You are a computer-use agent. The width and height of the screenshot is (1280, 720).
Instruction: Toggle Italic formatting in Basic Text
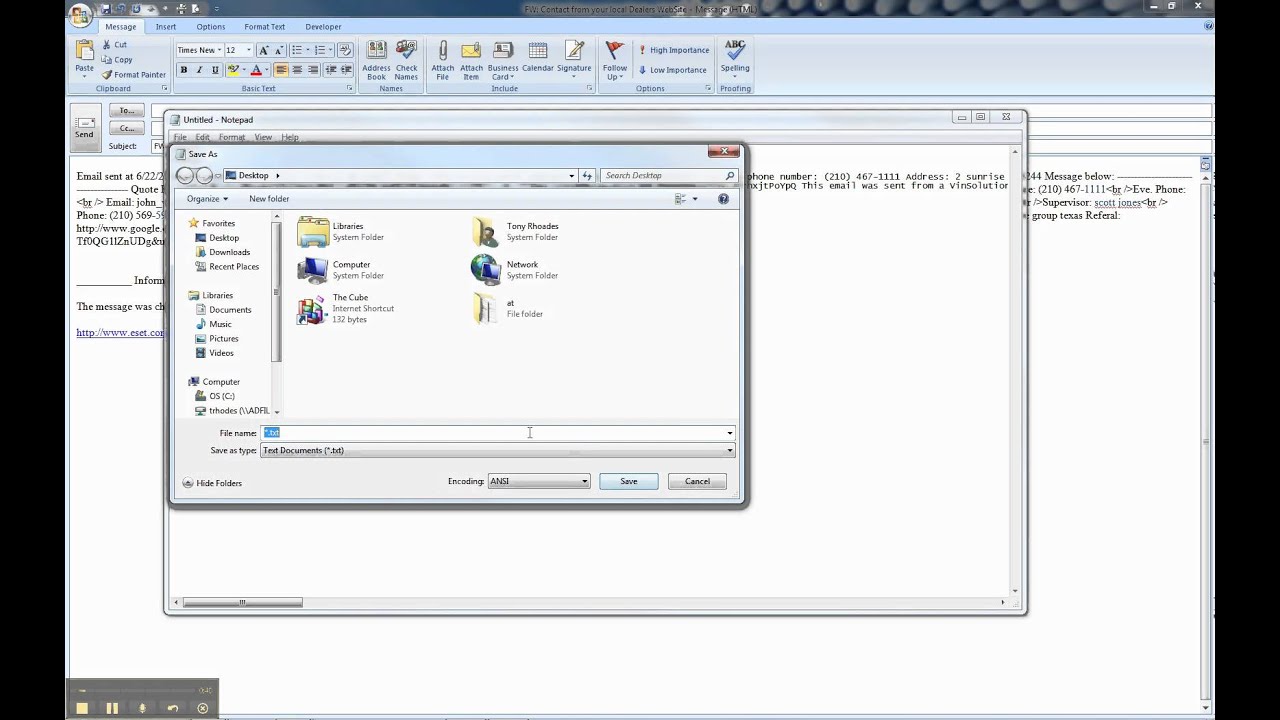point(199,70)
